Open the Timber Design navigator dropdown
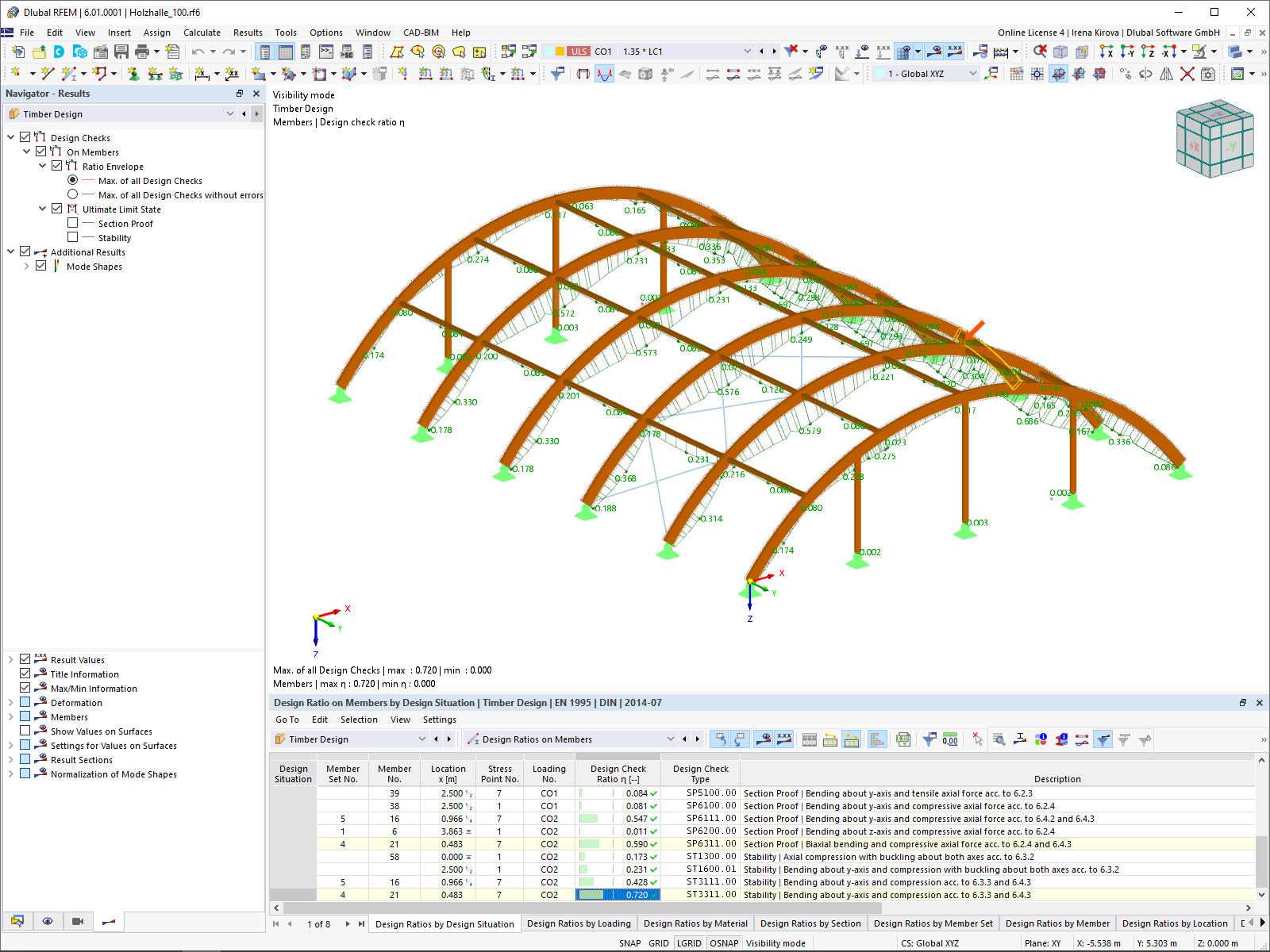1270x952 pixels. point(230,113)
